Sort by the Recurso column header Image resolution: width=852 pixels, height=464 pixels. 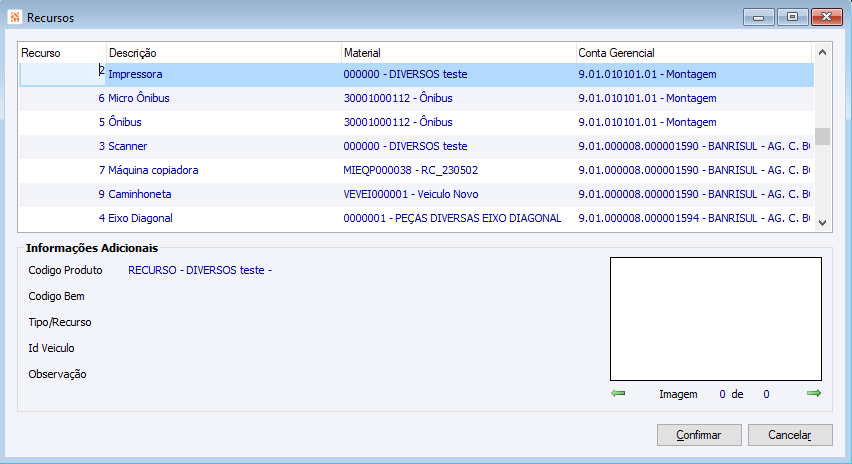click(62, 53)
